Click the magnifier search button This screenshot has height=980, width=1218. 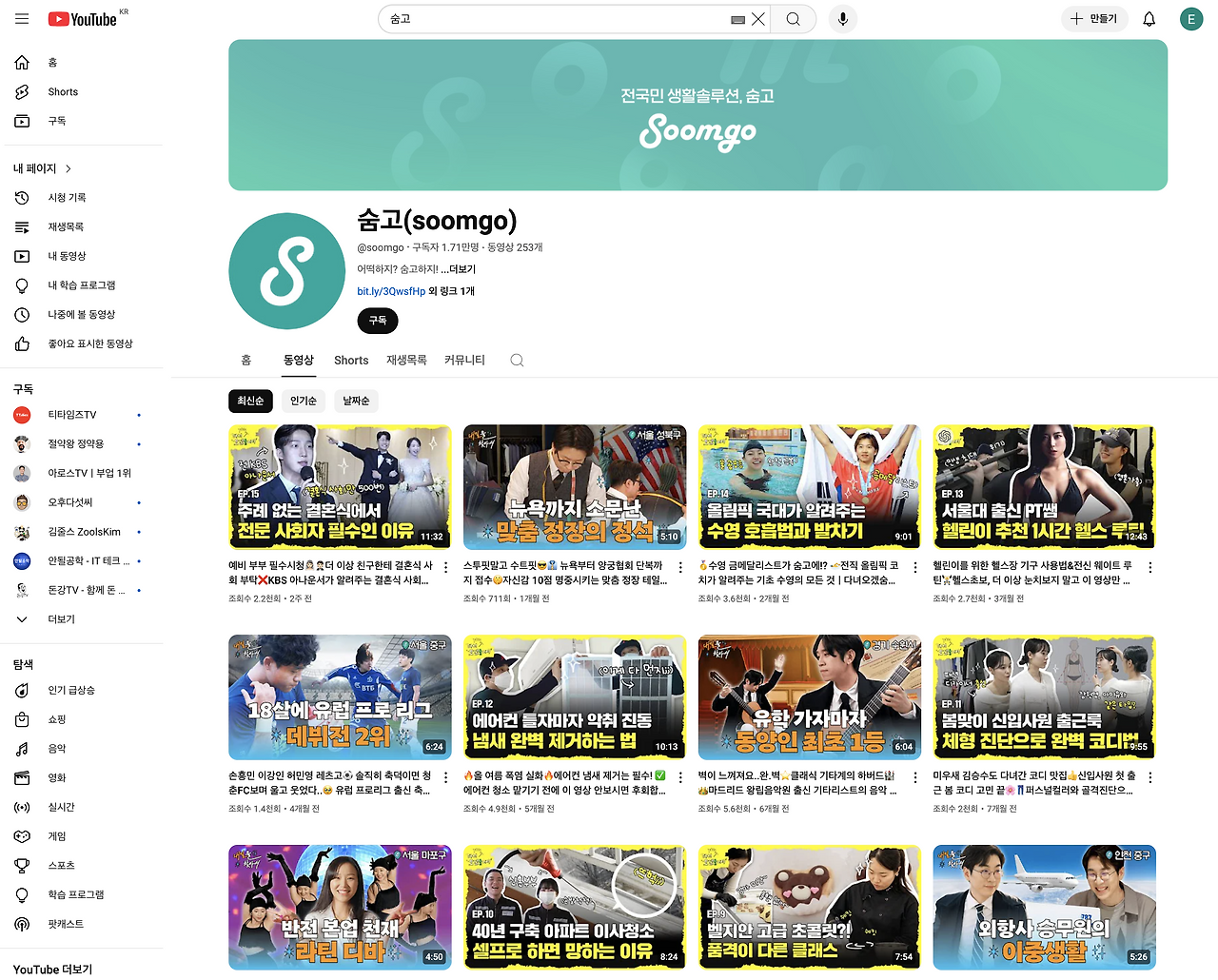(x=794, y=19)
